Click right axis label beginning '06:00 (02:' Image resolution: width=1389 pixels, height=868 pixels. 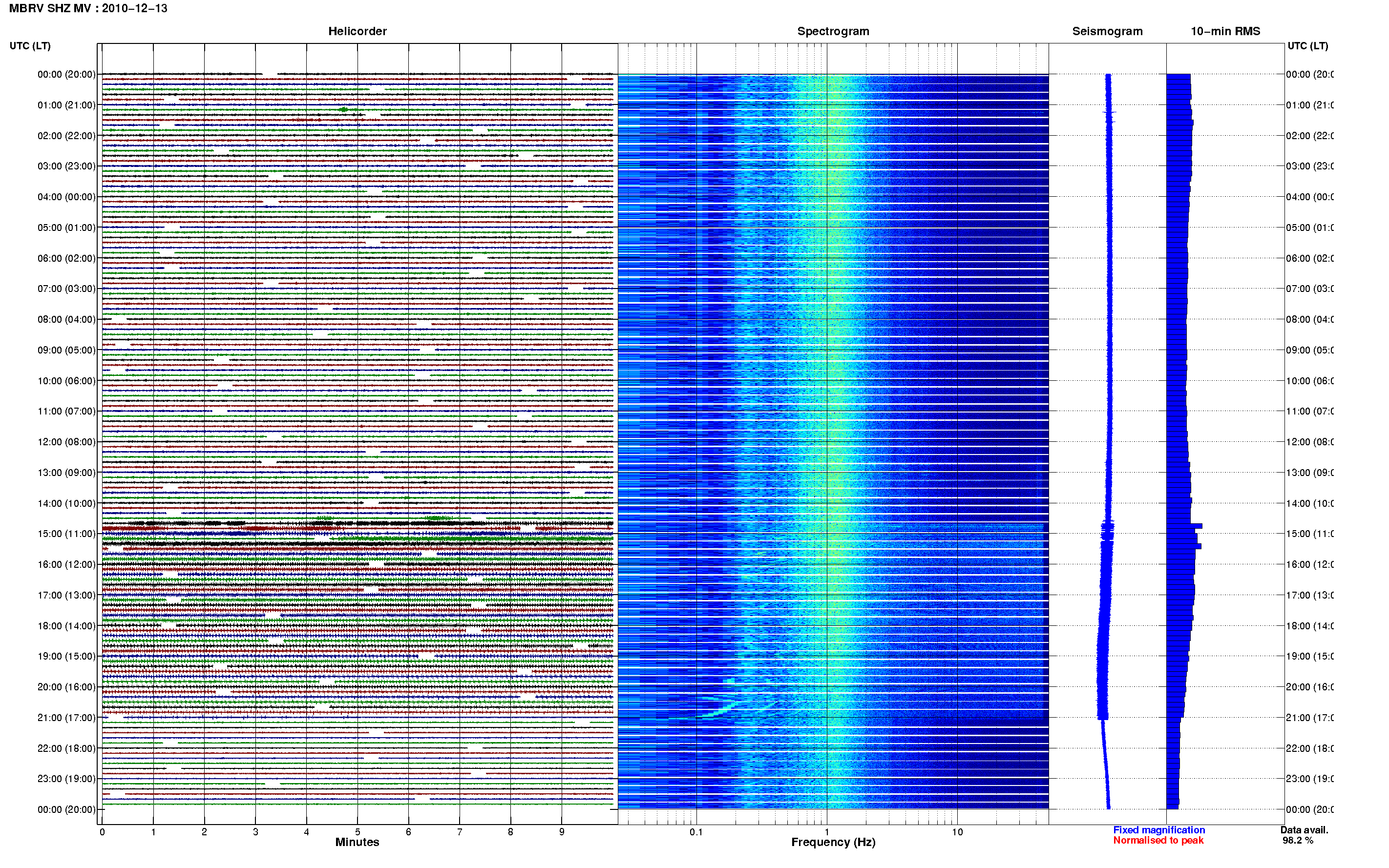1310,258
